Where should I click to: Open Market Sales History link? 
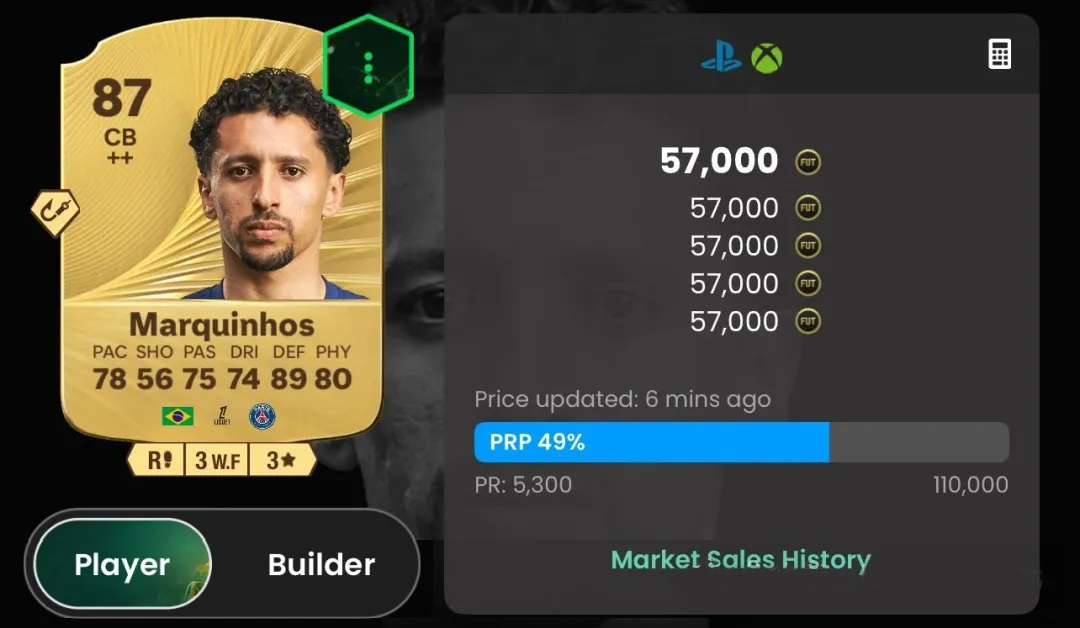coord(741,560)
